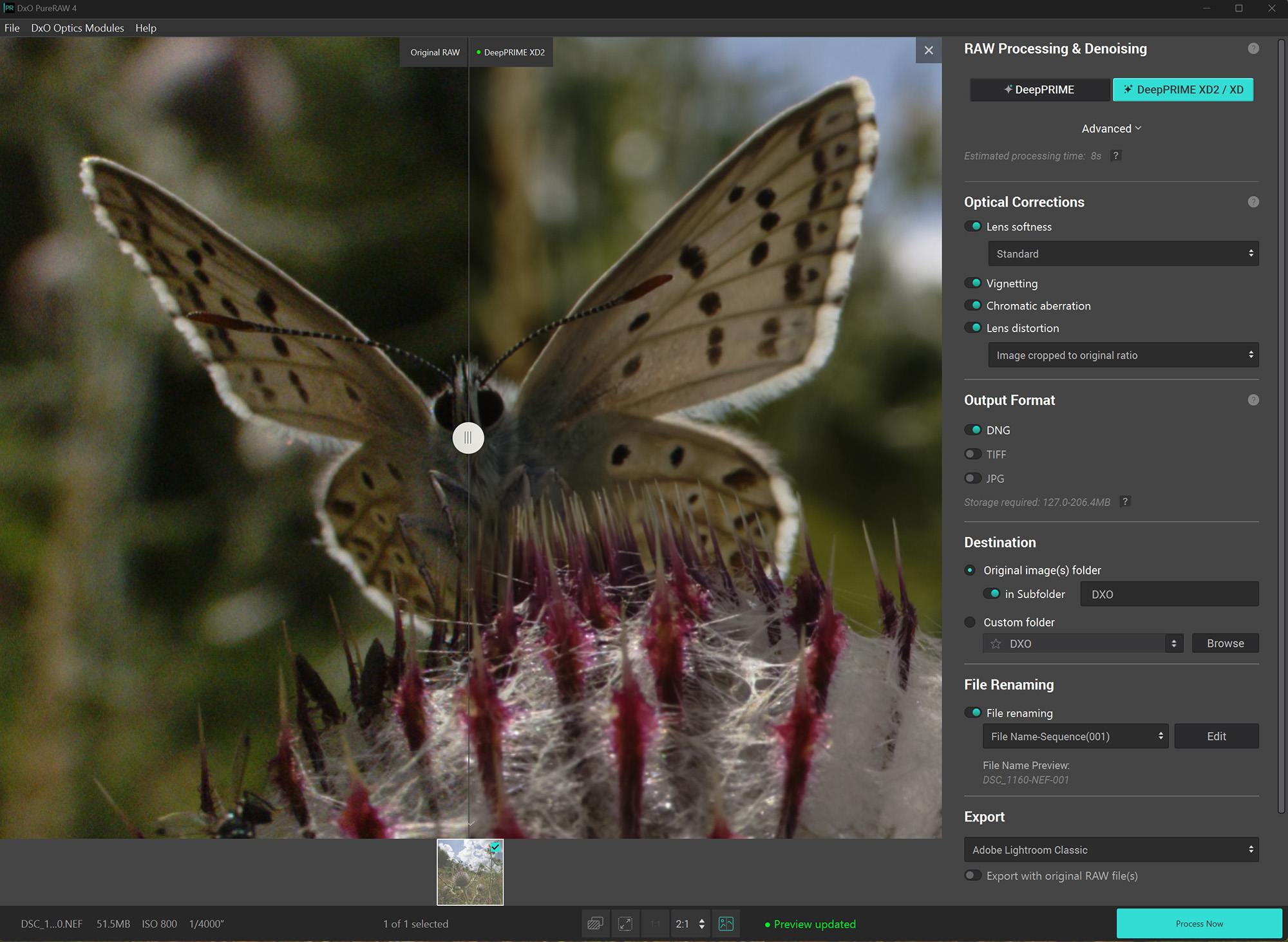Enable TIFF output format
The image size is (1288, 942).
tap(972, 454)
